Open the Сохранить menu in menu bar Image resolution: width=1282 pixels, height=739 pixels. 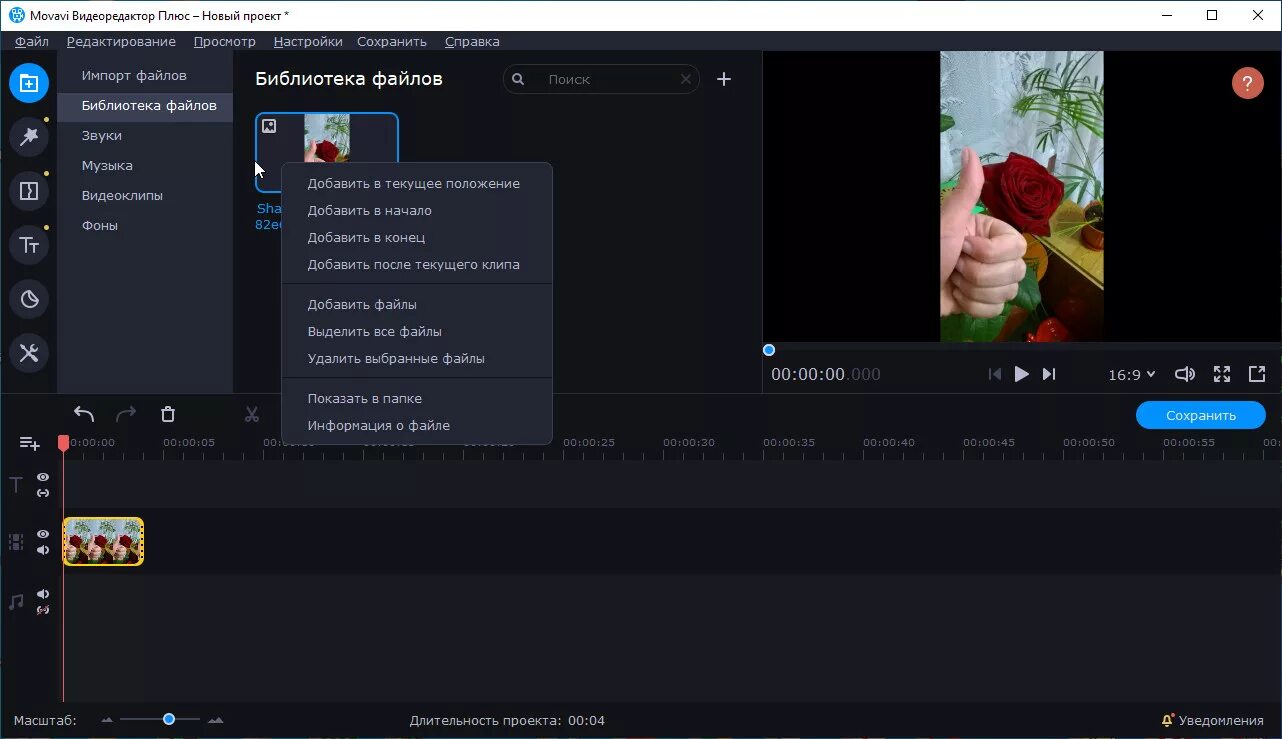click(x=392, y=41)
